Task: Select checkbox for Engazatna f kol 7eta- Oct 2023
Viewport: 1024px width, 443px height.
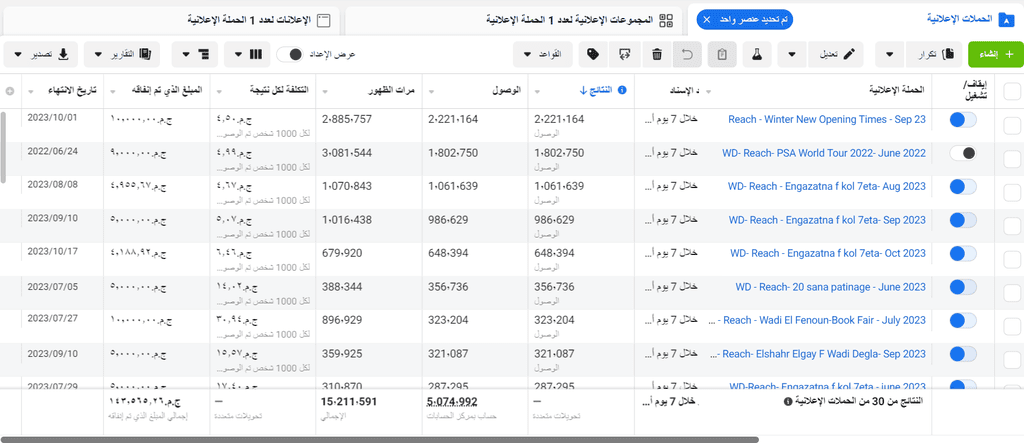Action: point(1012,260)
